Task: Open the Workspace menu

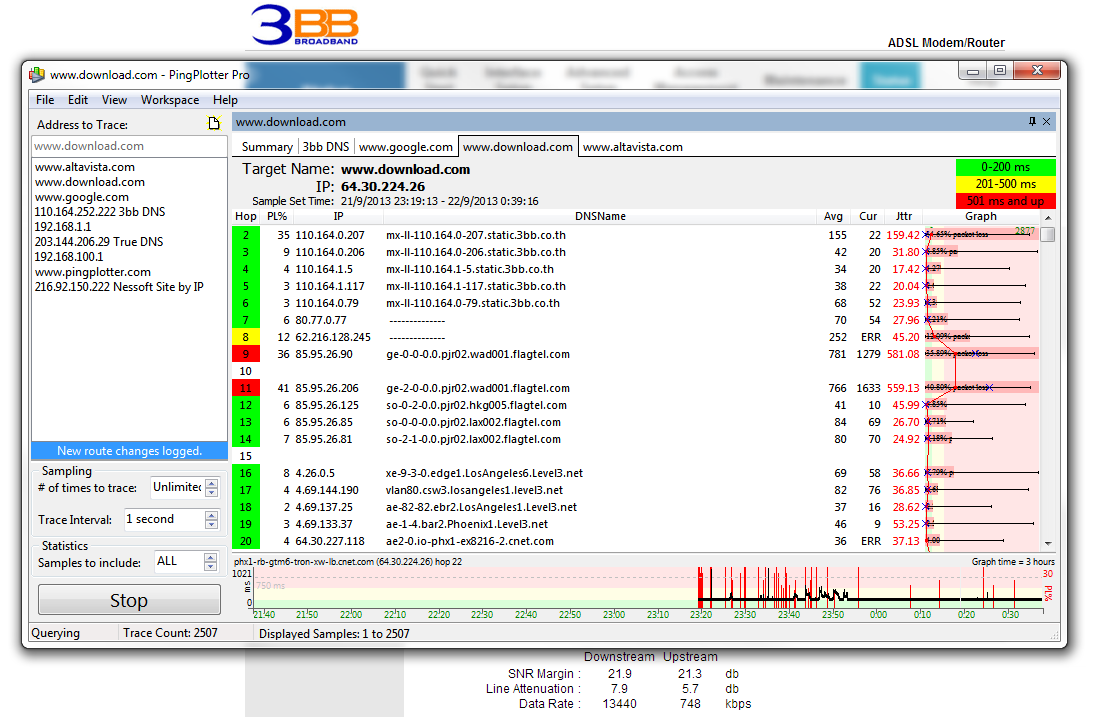Action: pos(170,100)
